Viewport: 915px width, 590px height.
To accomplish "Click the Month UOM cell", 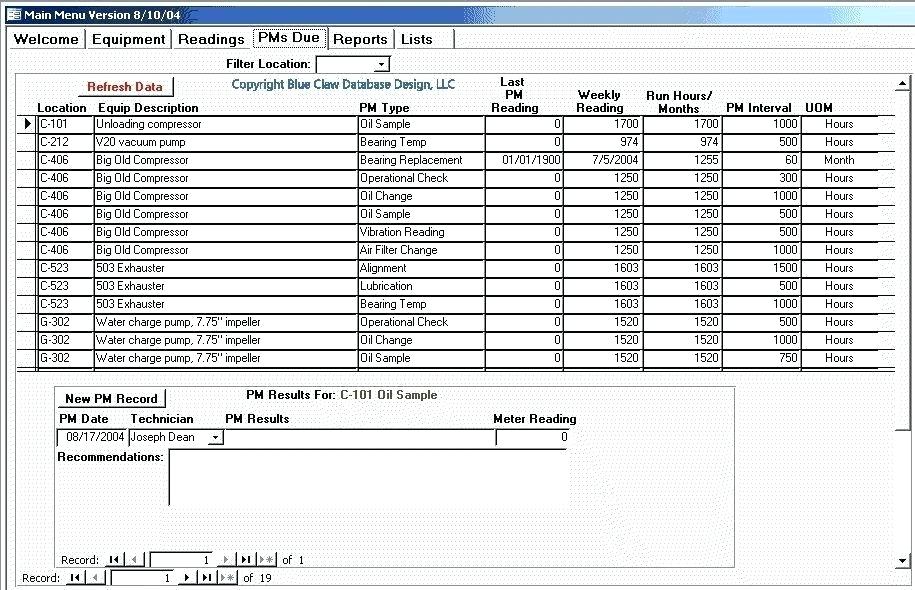I will coord(839,160).
